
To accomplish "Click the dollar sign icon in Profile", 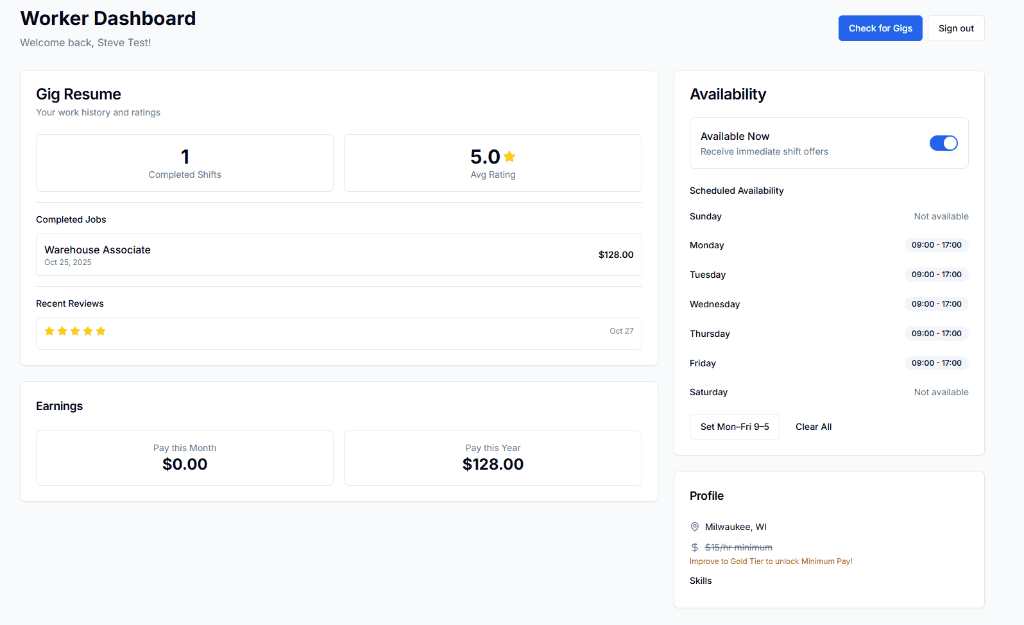I will 695,547.
